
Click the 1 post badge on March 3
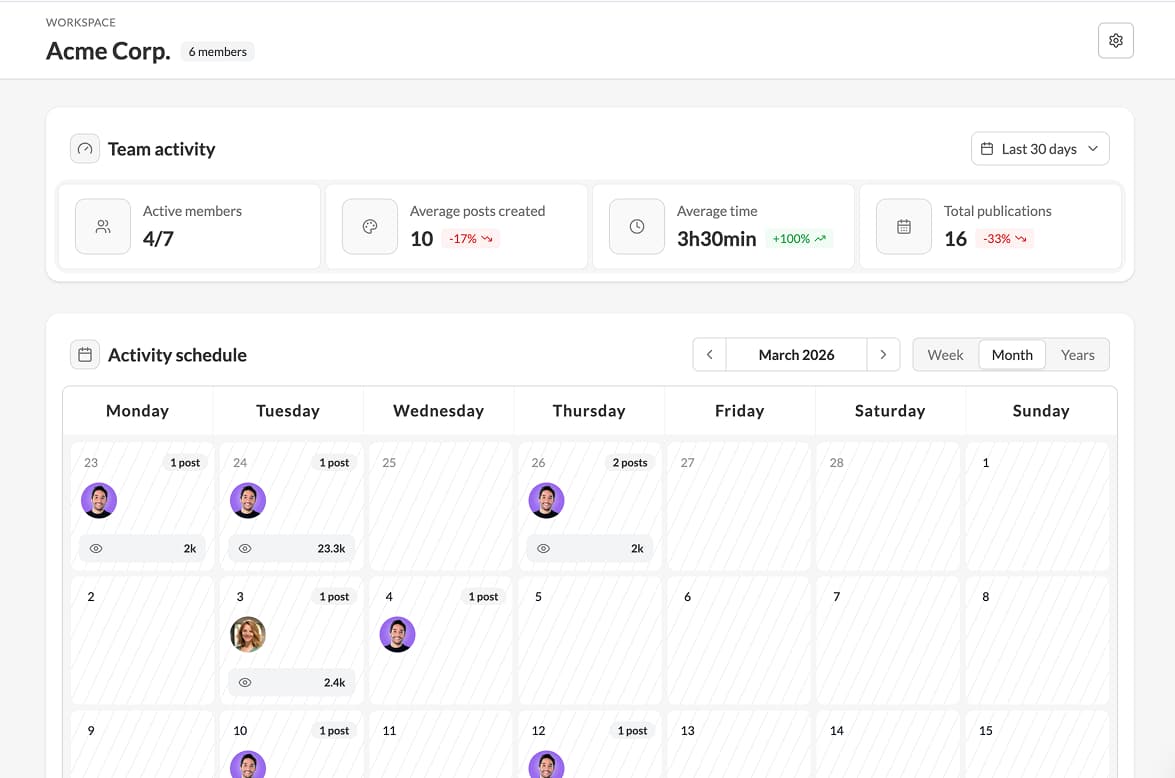point(333,597)
